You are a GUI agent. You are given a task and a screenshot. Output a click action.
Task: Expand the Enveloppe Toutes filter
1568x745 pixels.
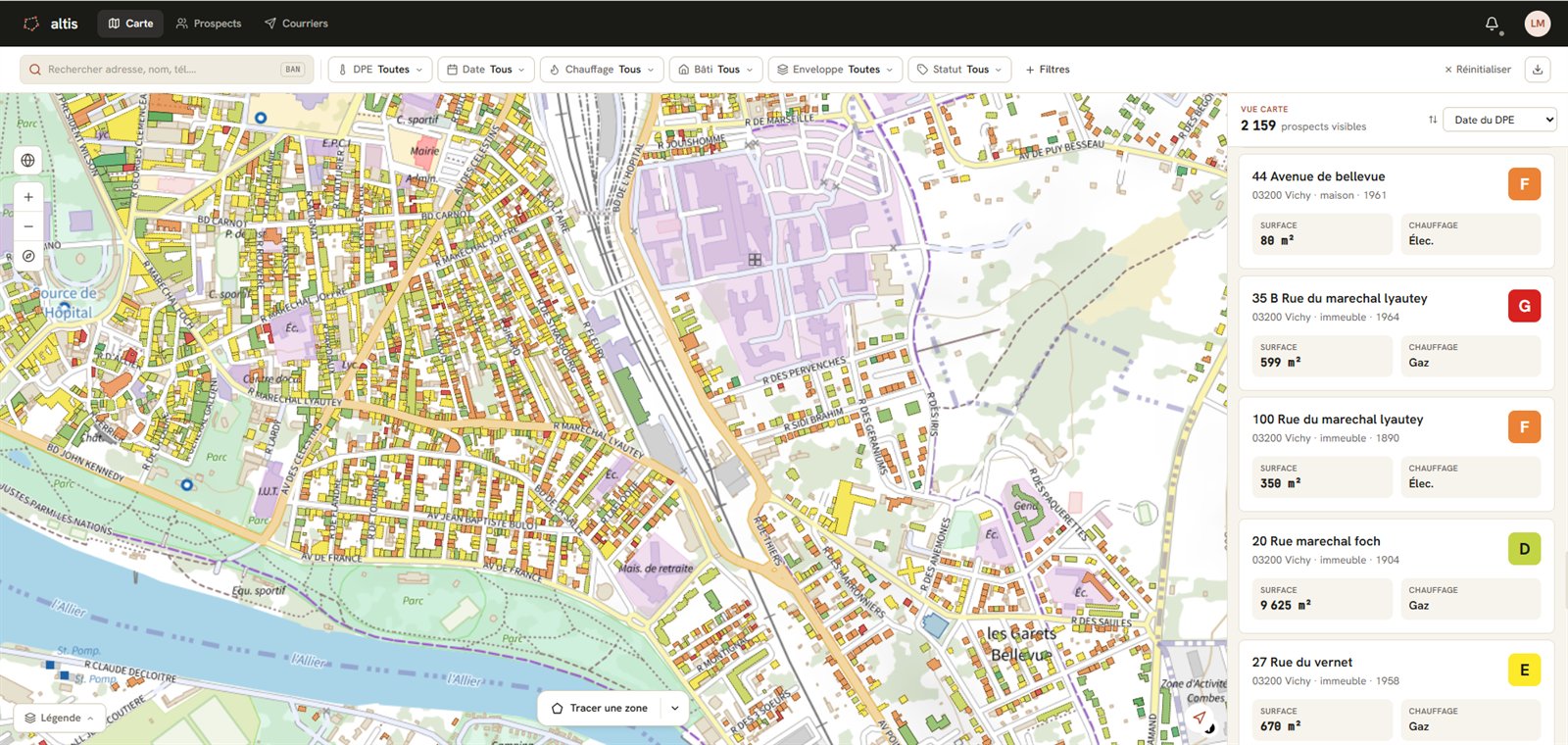click(x=835, y=70)
